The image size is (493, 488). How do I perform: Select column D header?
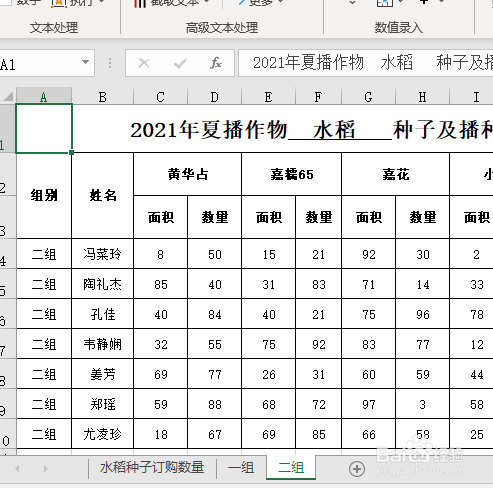[x=214, y=97]
